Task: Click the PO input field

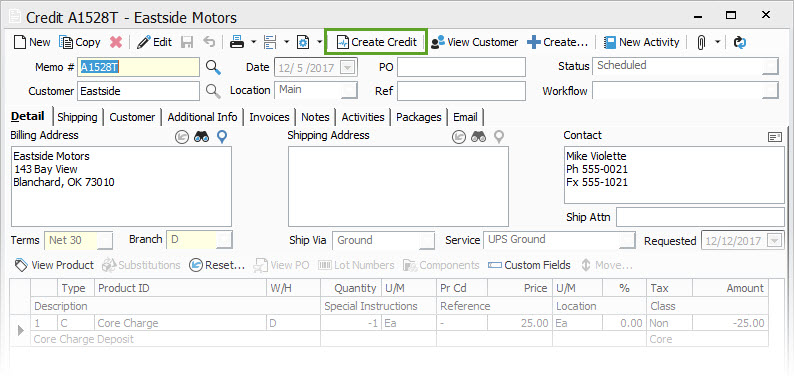Action: pyautogui.click(x=461, y=67)
